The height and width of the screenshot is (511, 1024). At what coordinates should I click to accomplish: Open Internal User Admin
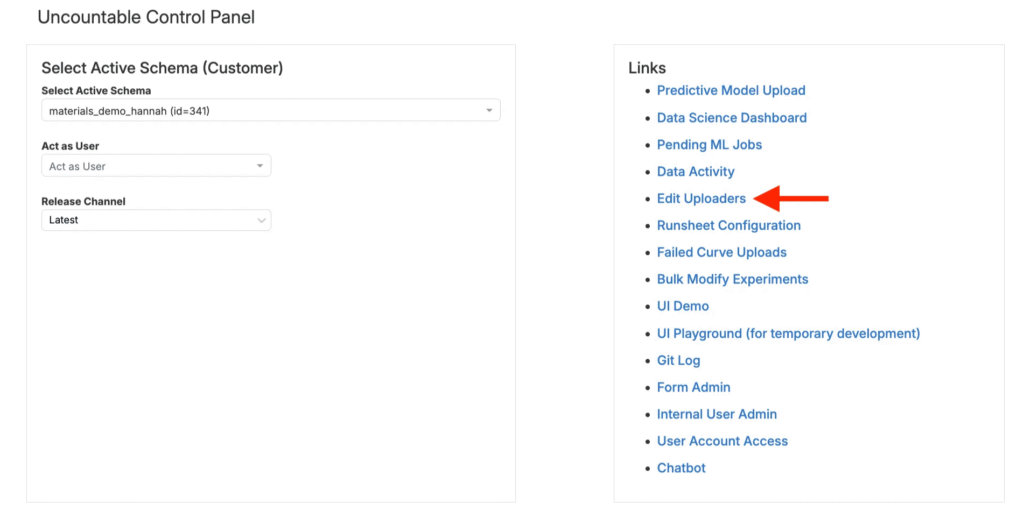pyautogui.click(x=716, y=415)
